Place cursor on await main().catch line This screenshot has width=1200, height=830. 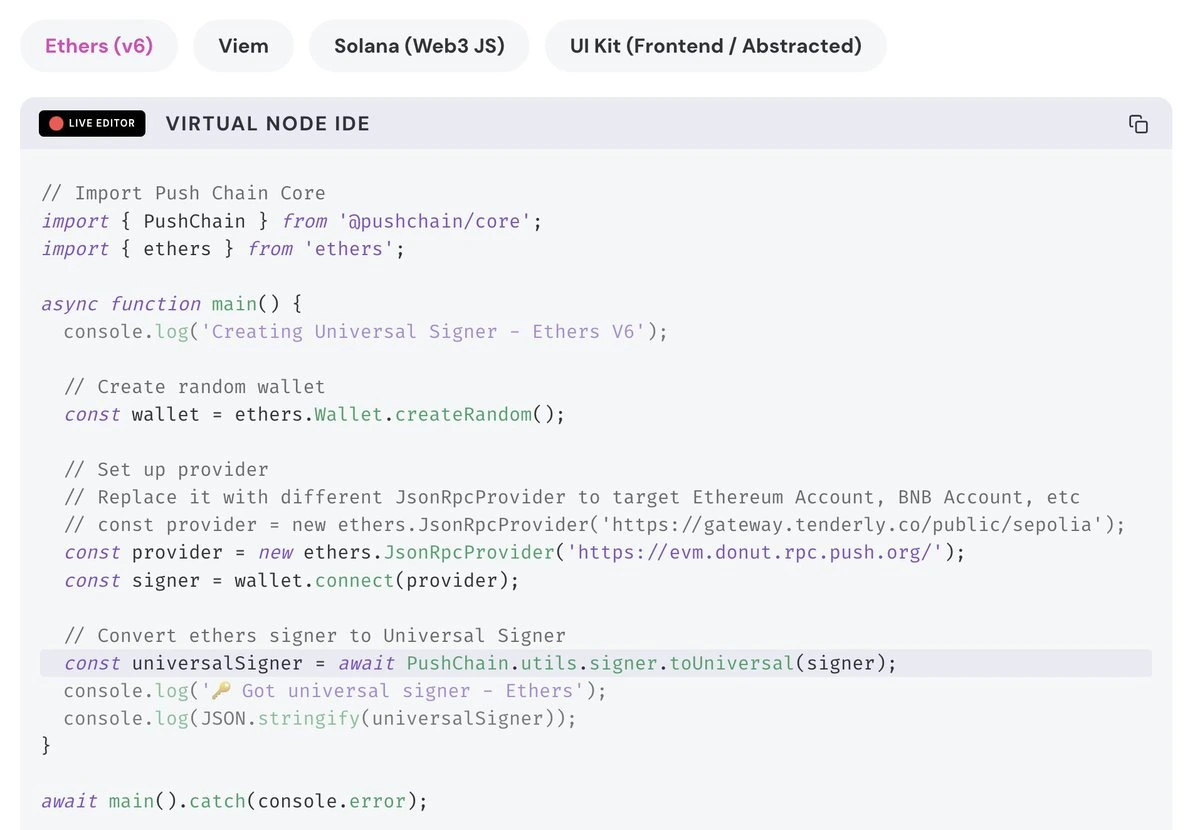234,801
